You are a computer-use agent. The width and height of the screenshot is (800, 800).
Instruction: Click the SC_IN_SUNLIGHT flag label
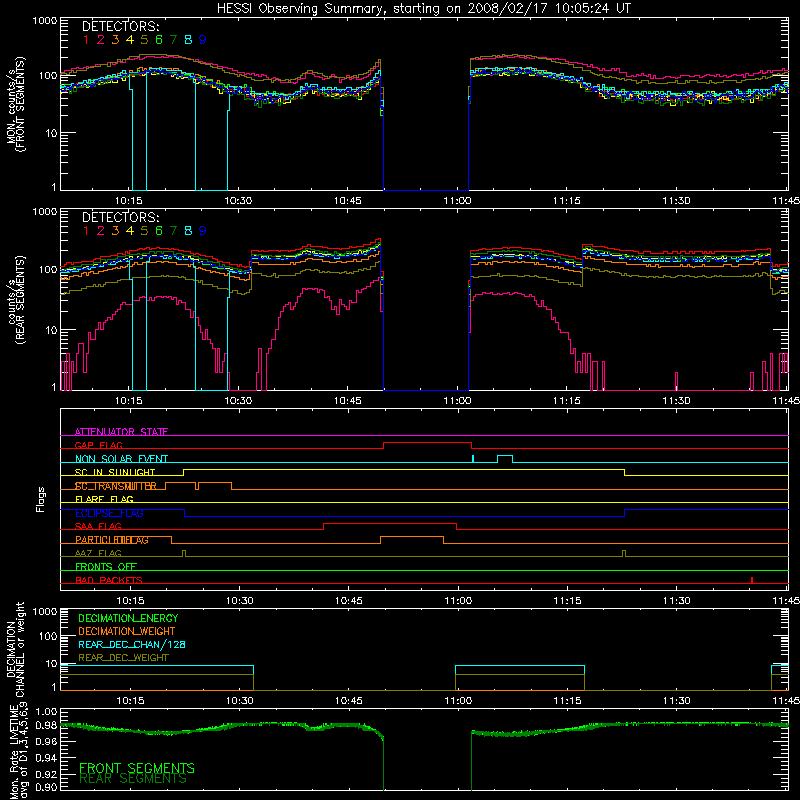point(115,472)
